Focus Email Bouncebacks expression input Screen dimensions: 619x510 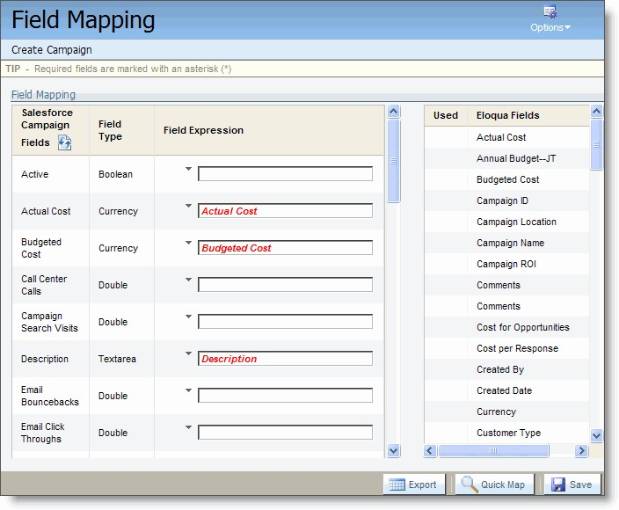click(x=285, y=396)
